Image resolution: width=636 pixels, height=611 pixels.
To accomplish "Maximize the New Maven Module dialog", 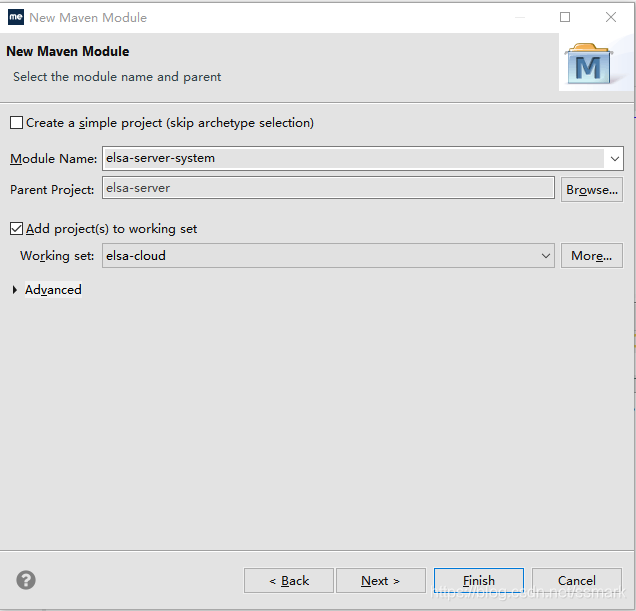I will coord(565,17).
